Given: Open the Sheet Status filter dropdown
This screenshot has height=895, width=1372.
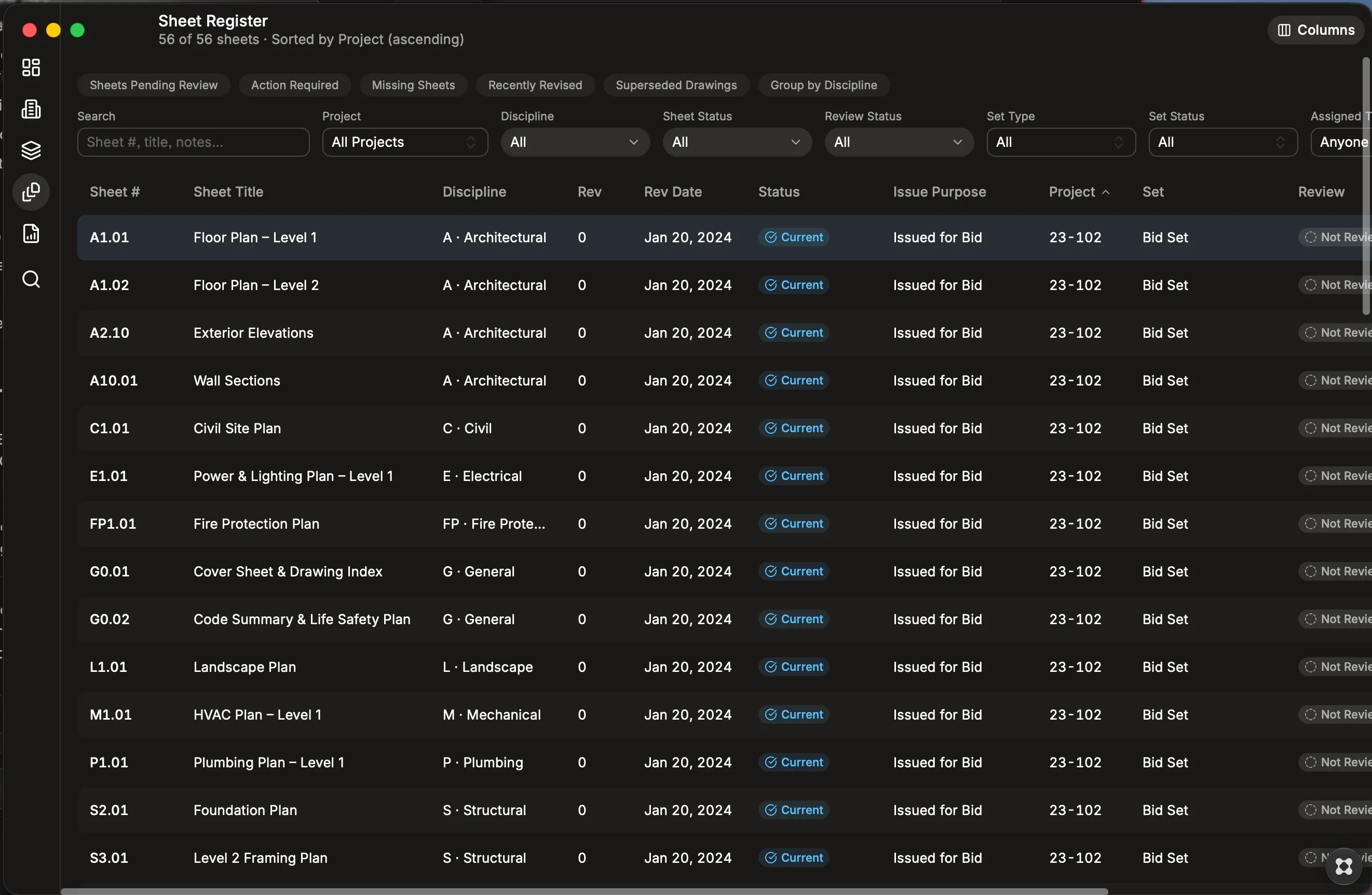Looking at the screenshot, I should 737,142.
